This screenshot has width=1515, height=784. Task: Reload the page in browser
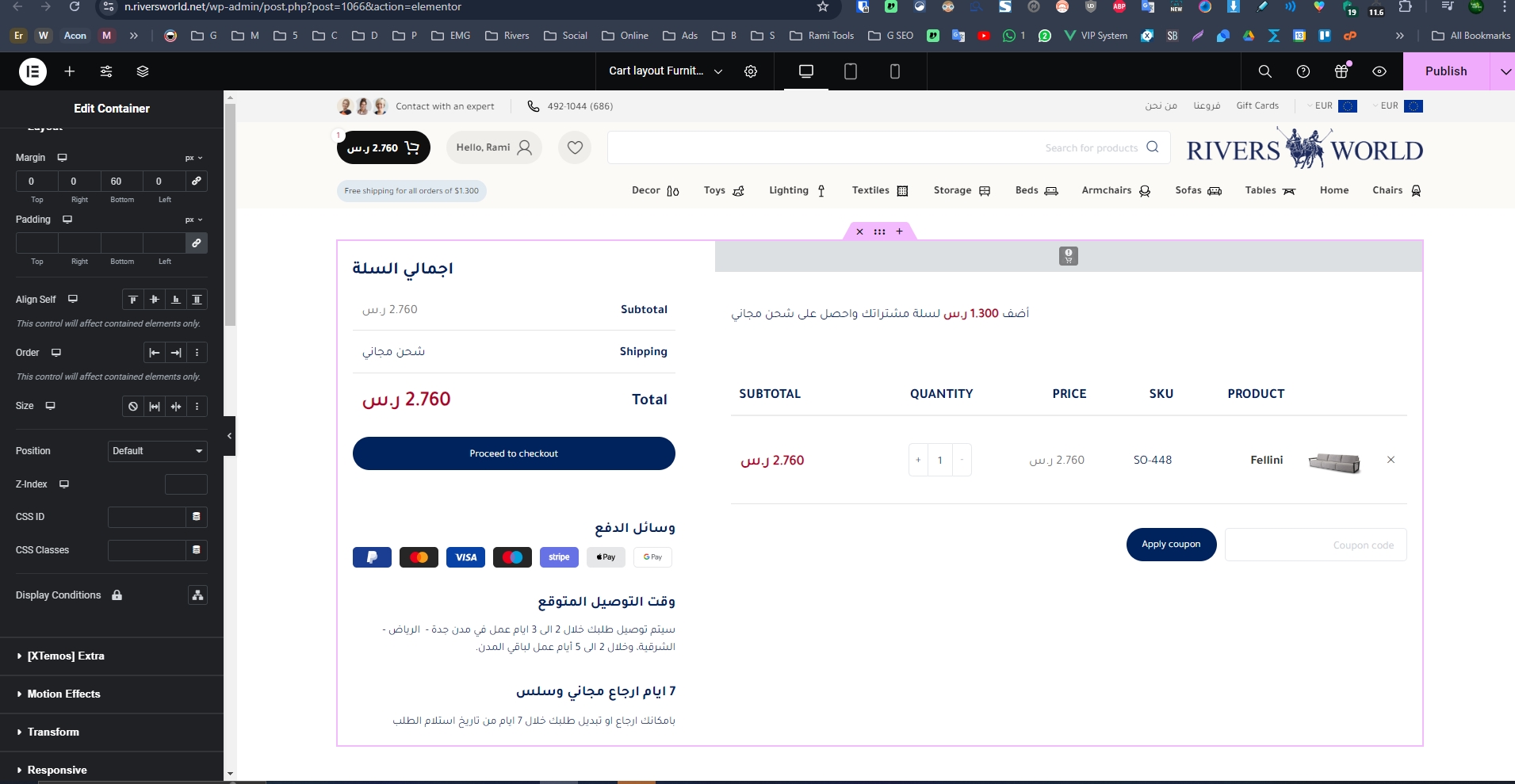pos(75,6)
